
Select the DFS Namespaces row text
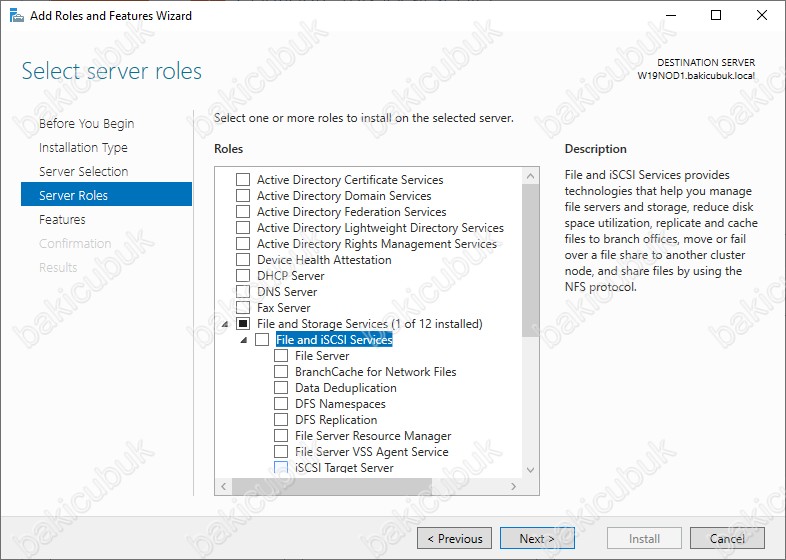coord(340,404)
